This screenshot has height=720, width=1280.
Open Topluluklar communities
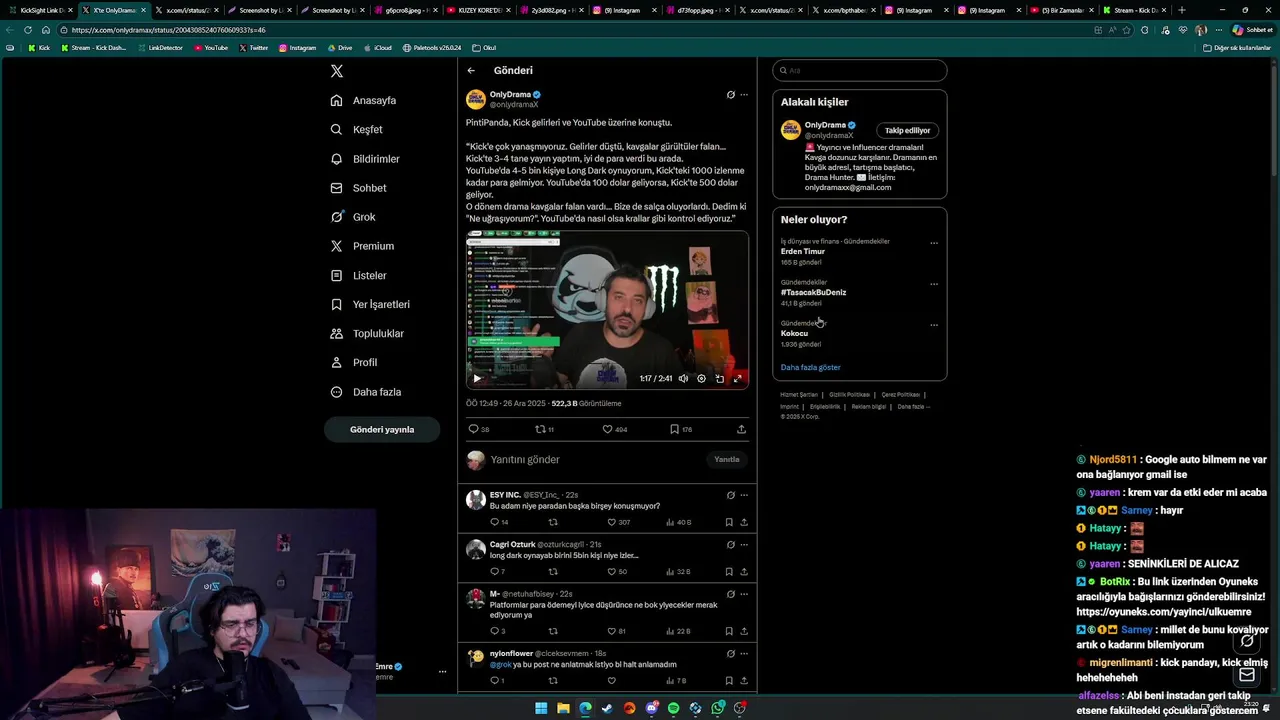(x=367, y=333)
